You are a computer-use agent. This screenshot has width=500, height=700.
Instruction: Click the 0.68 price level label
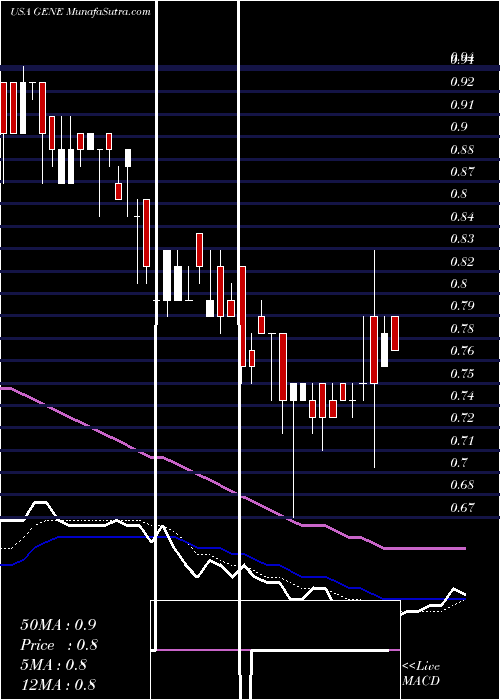point(462,485)
